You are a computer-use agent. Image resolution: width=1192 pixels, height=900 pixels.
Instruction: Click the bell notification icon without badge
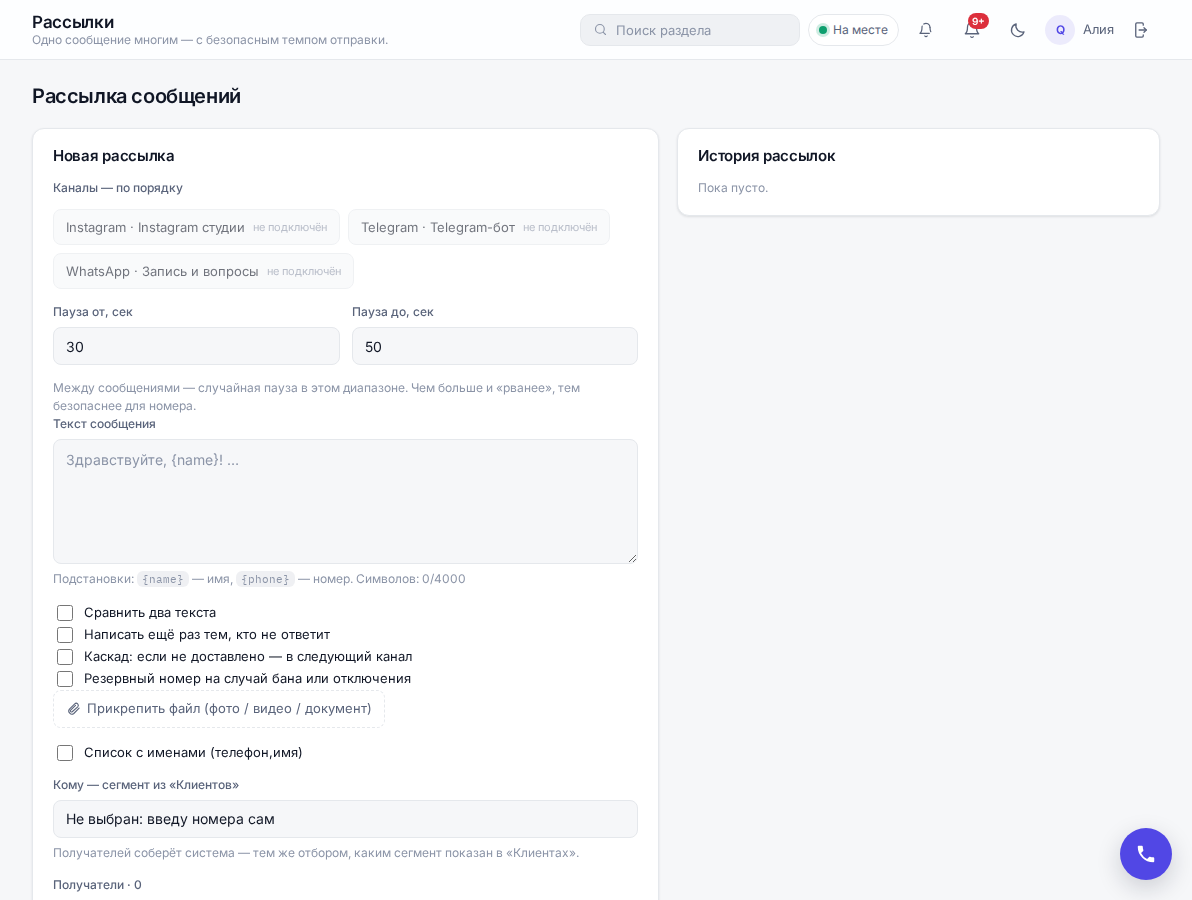[925, 30]
